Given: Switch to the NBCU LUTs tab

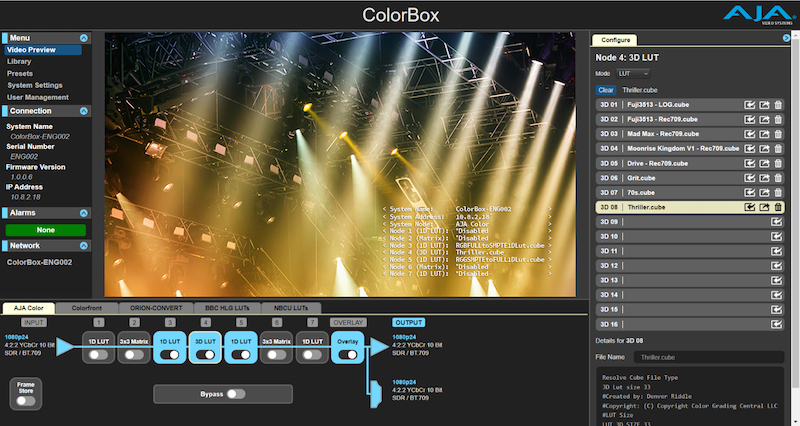Looking at the screenshot, I should (x=291, y=308).
